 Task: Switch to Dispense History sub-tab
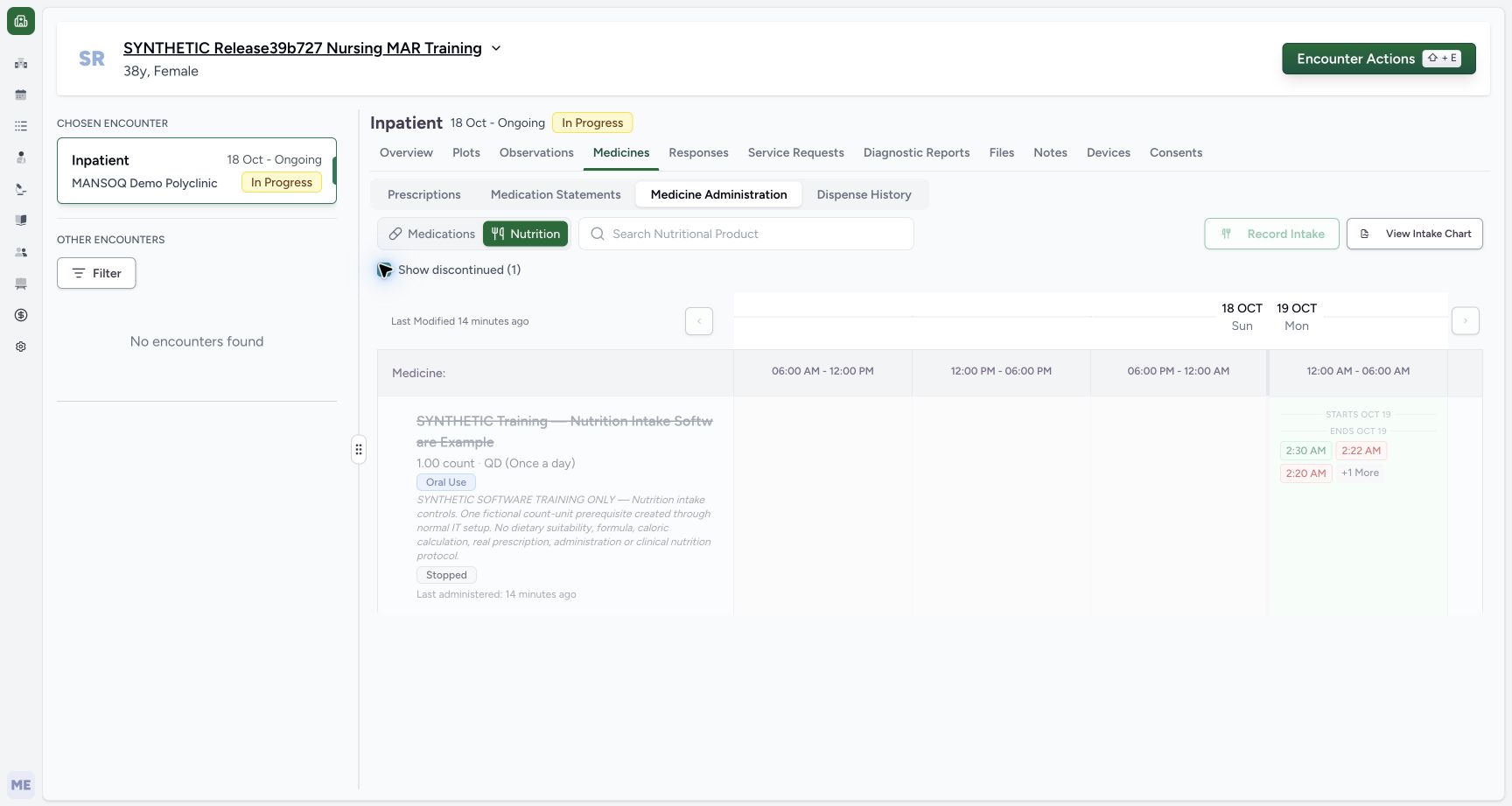pos(864,194)
